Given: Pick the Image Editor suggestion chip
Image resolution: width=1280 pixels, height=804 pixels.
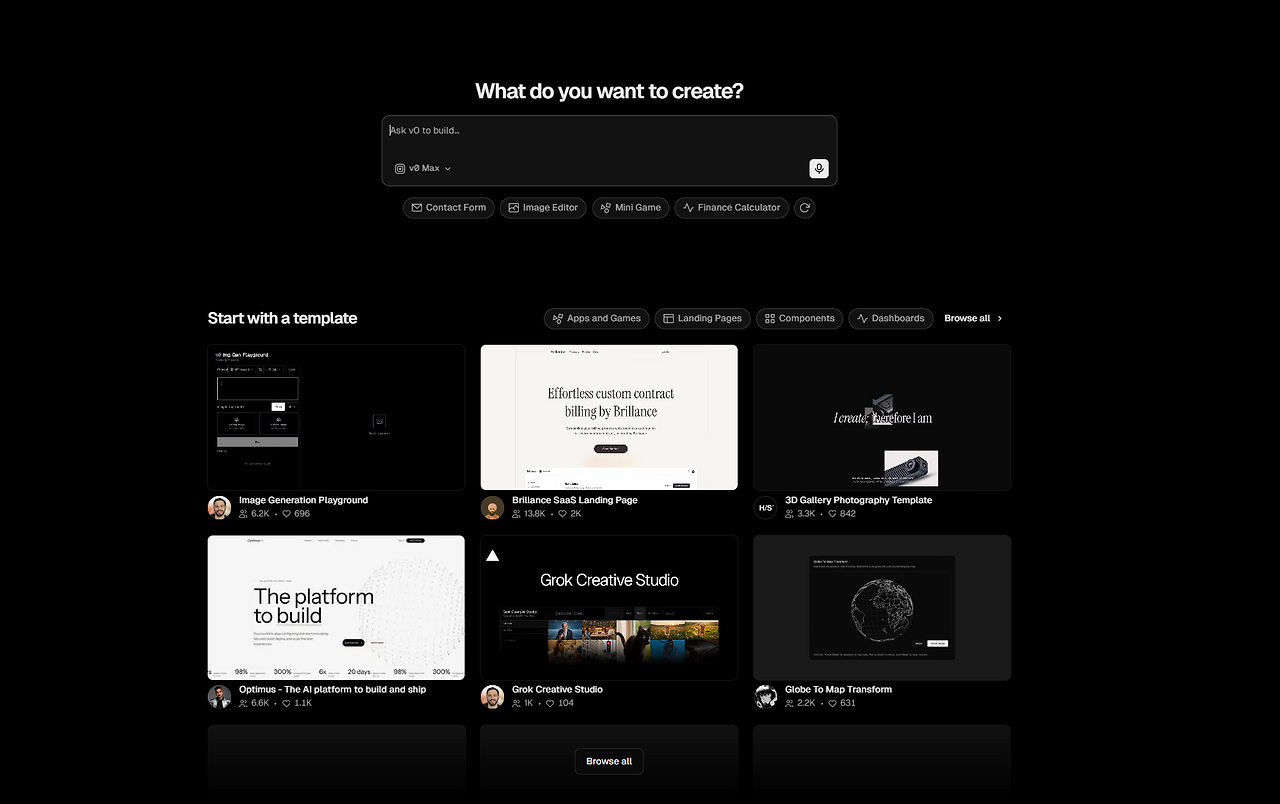Looking at the screenshot, I should coord(543,208).
